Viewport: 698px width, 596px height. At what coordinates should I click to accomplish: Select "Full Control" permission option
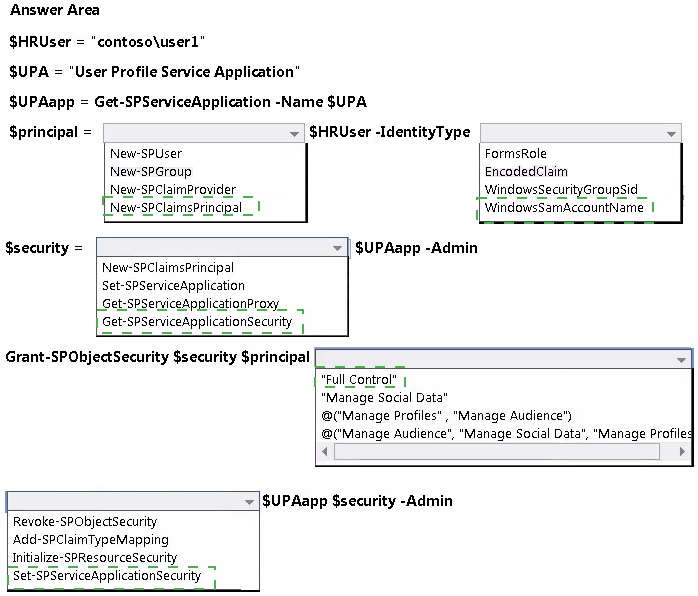tap(359, 380)
